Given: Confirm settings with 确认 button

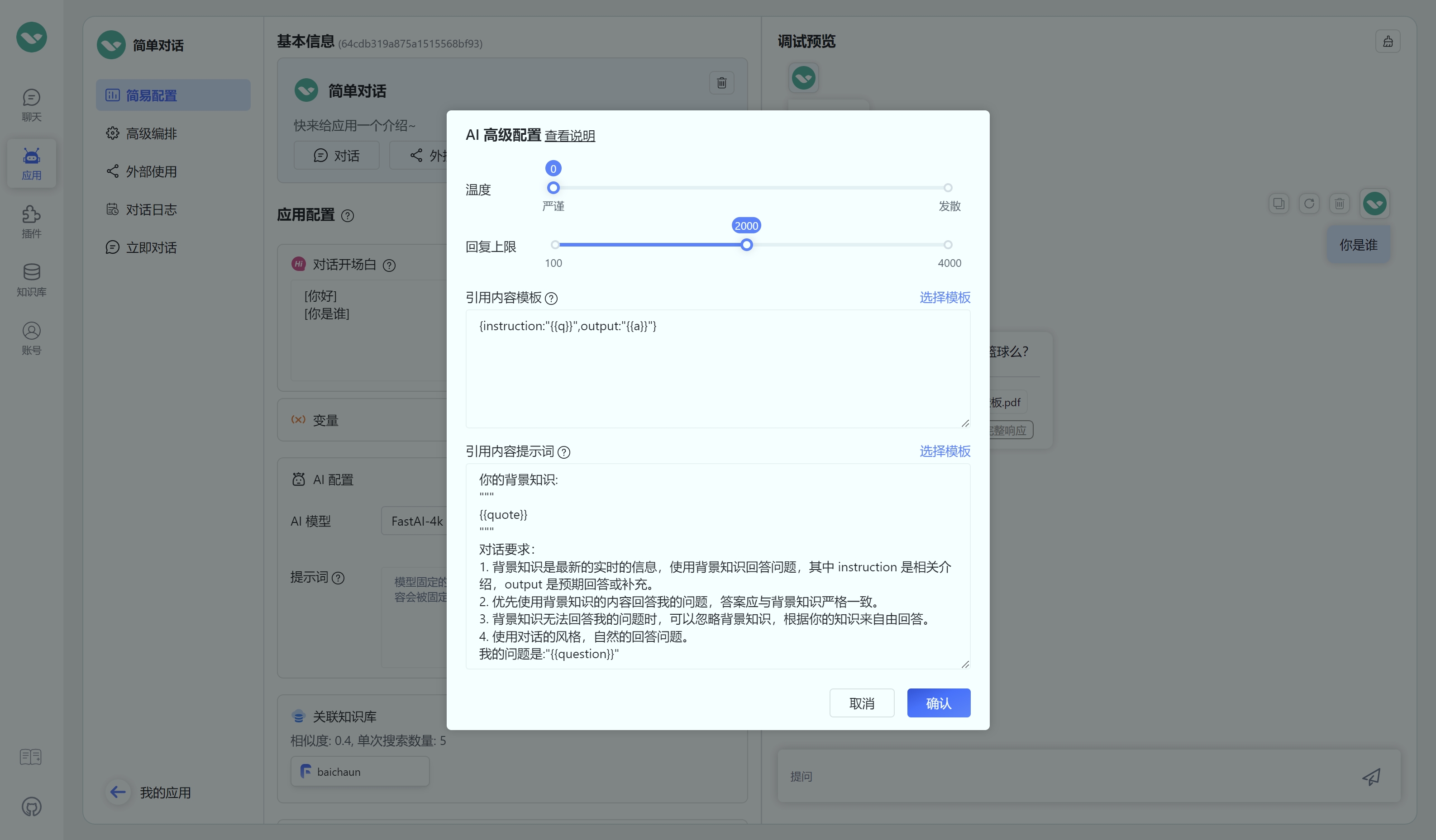Looking at the screenshot, I should (938, 703).
